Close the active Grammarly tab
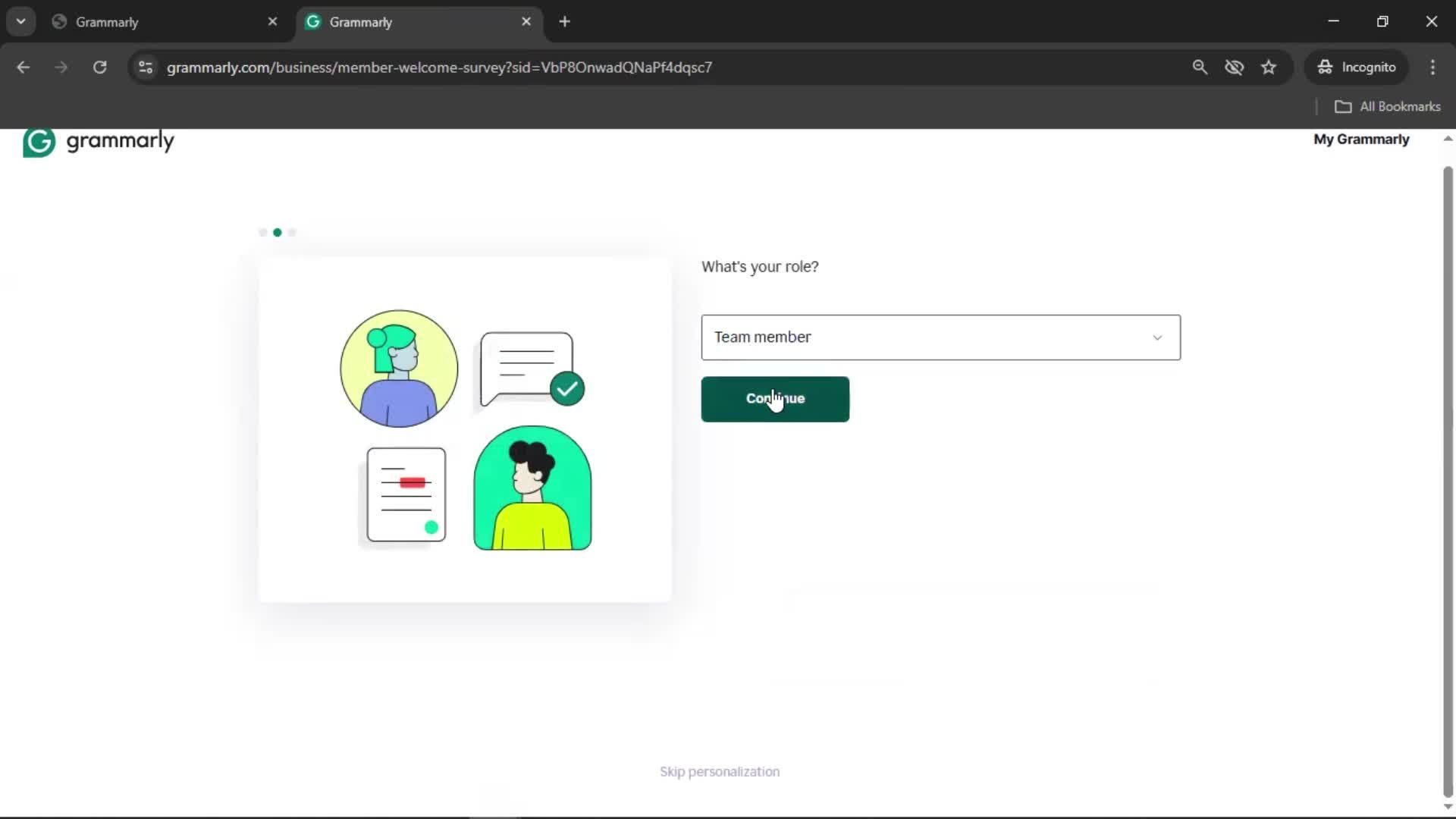1456x819 pixels. pyautogui.click(x=526, y=22)
